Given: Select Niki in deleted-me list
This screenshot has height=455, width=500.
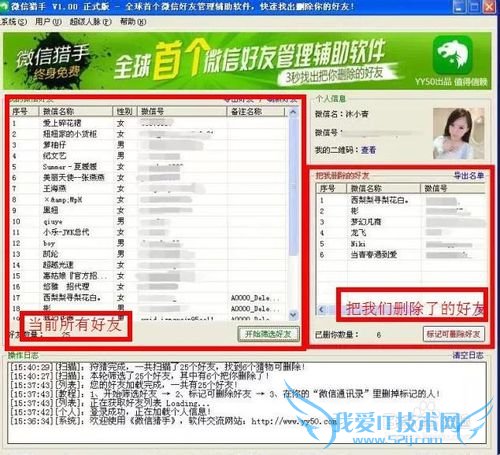Looking at the screenshot, I should [x=401, y=244].
